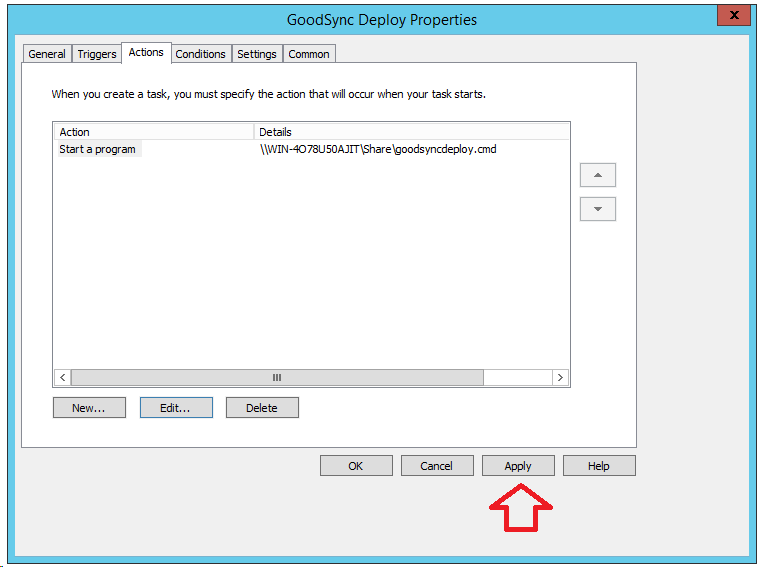This screenshot has width=758, height=567.
Task: Click the Details column header
Action: (x=412, y=132)
